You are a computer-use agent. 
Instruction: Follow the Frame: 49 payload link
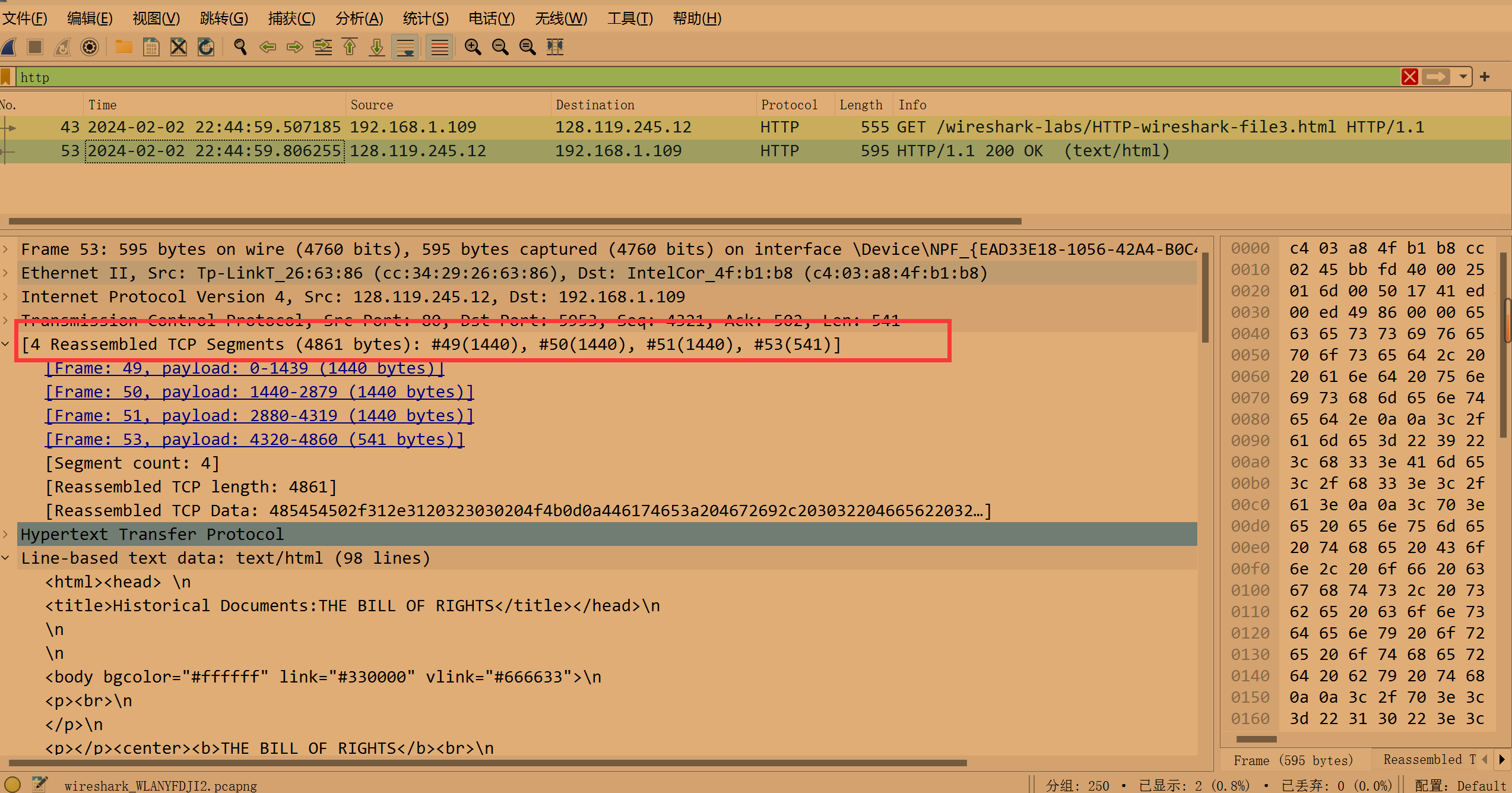point(245,368)
